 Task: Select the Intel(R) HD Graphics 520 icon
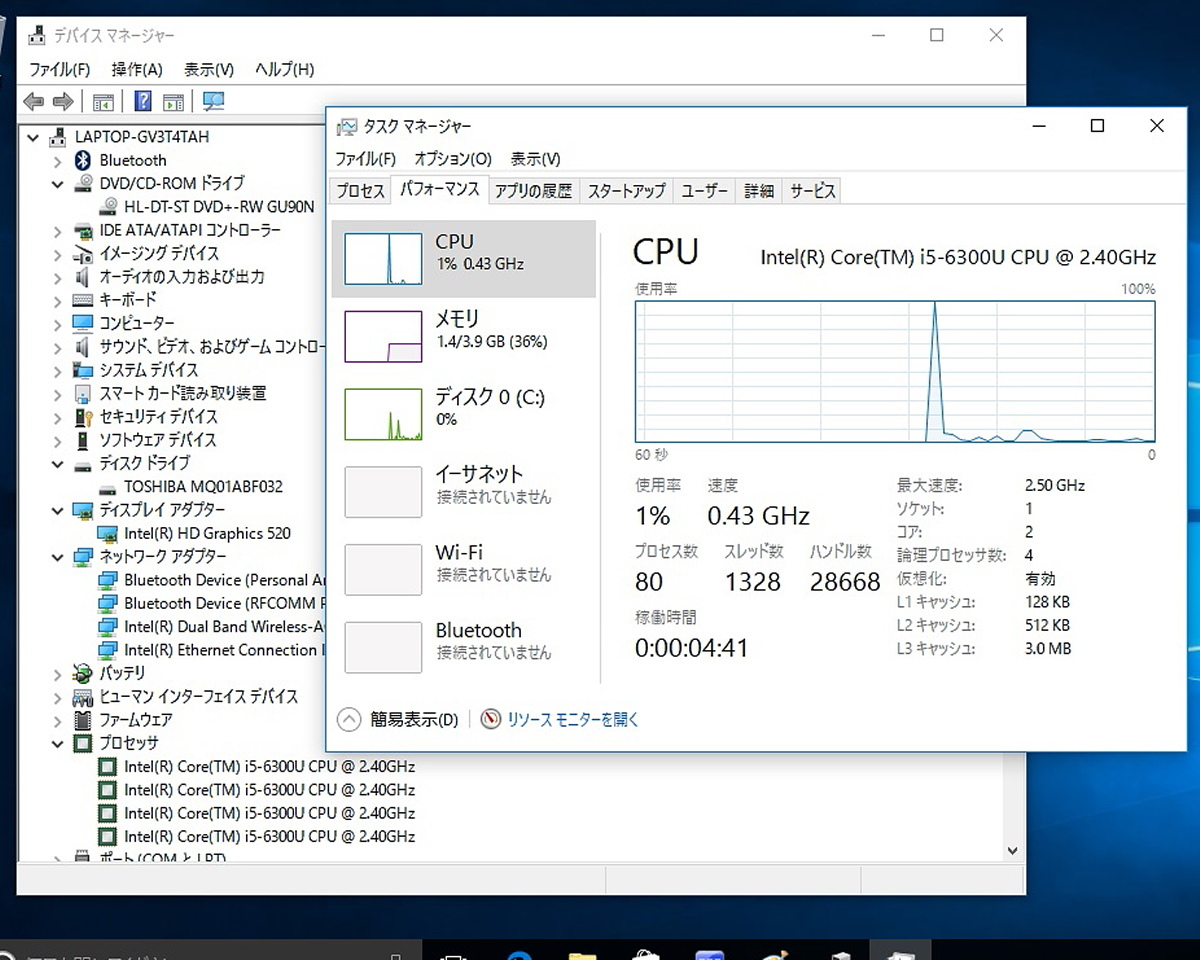pos(108,533)
